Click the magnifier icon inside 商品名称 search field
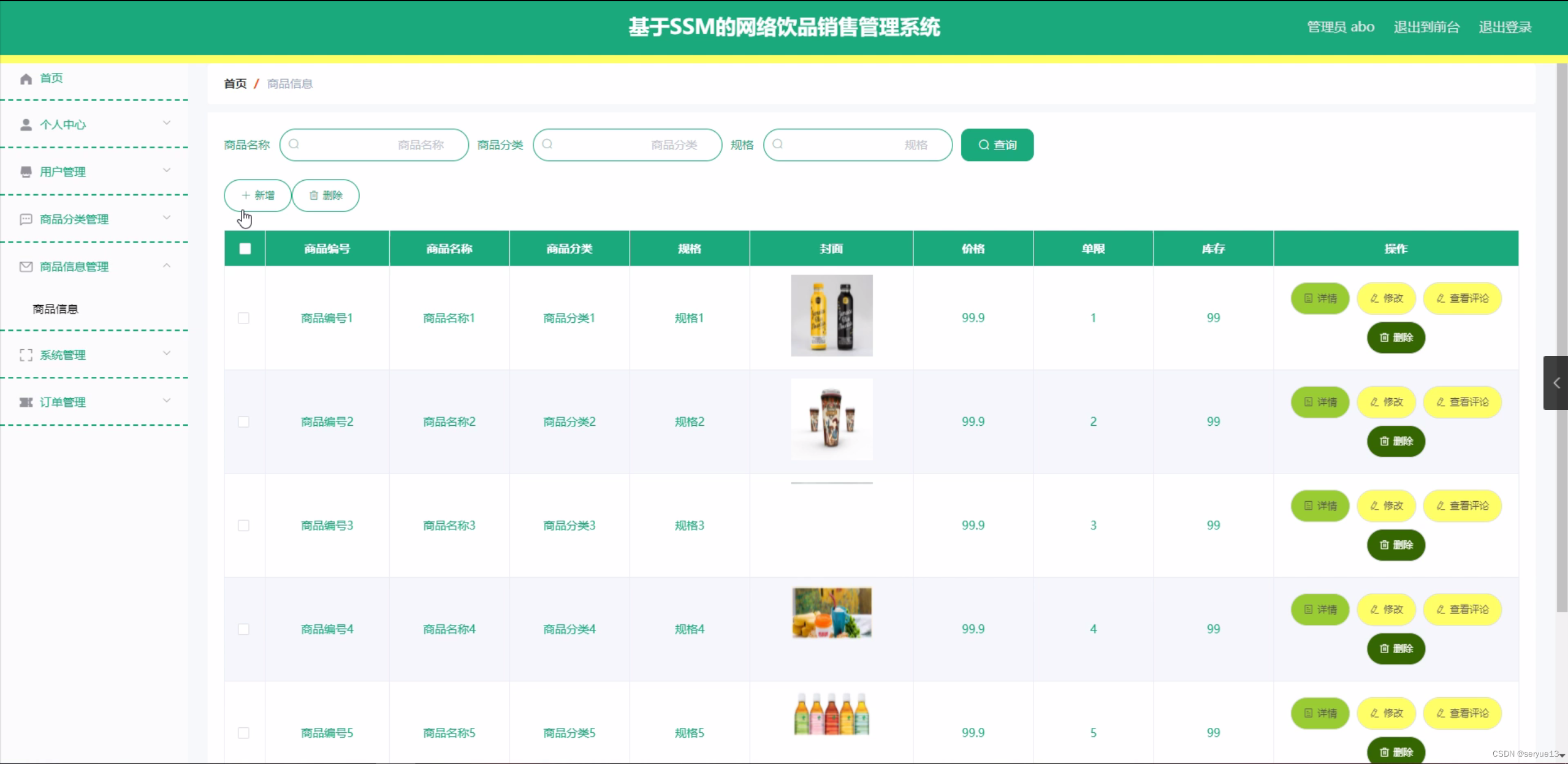This screenshot has width=1568, height=764. (x=295, y=145)
